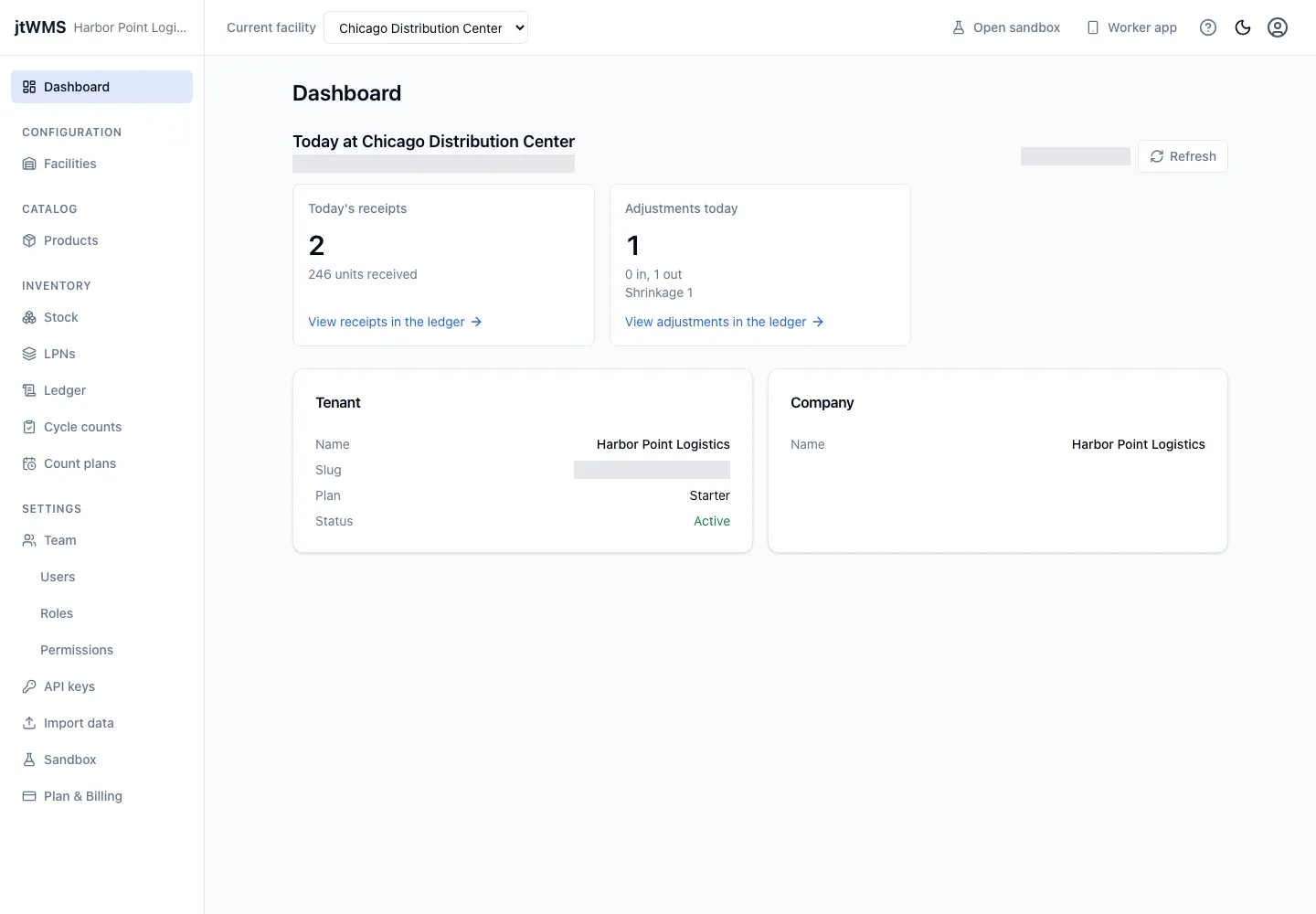The image size is (1316, 914).
Task: Click the Stock boxes icon
Action: coord(29,317)
